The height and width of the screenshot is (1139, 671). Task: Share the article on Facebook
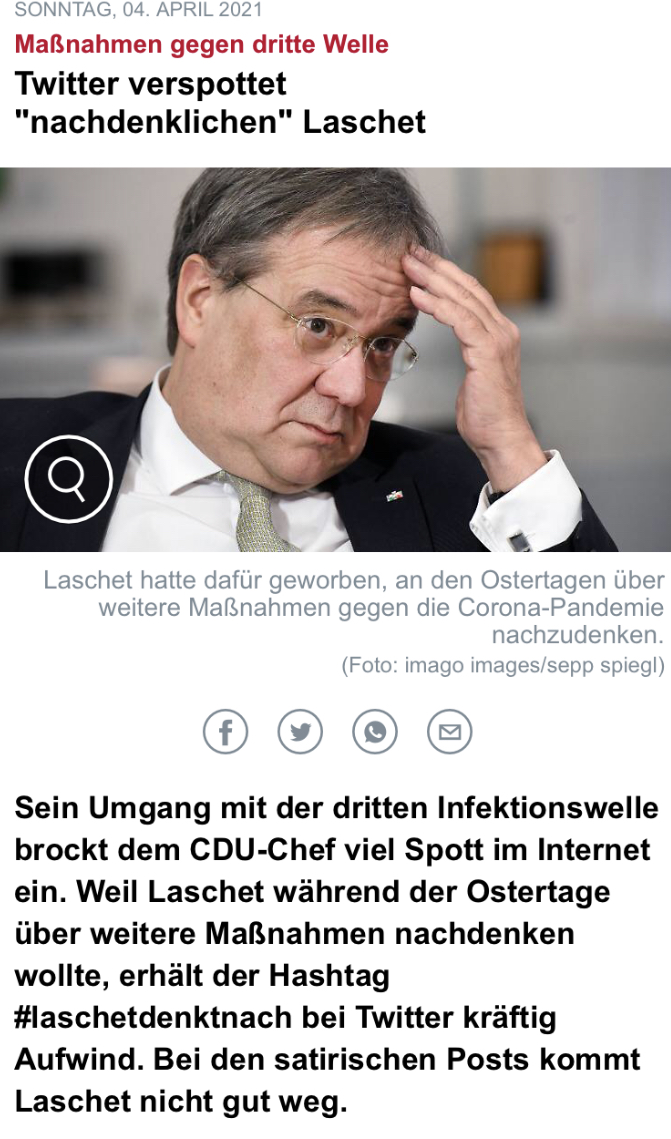point(225,731)
